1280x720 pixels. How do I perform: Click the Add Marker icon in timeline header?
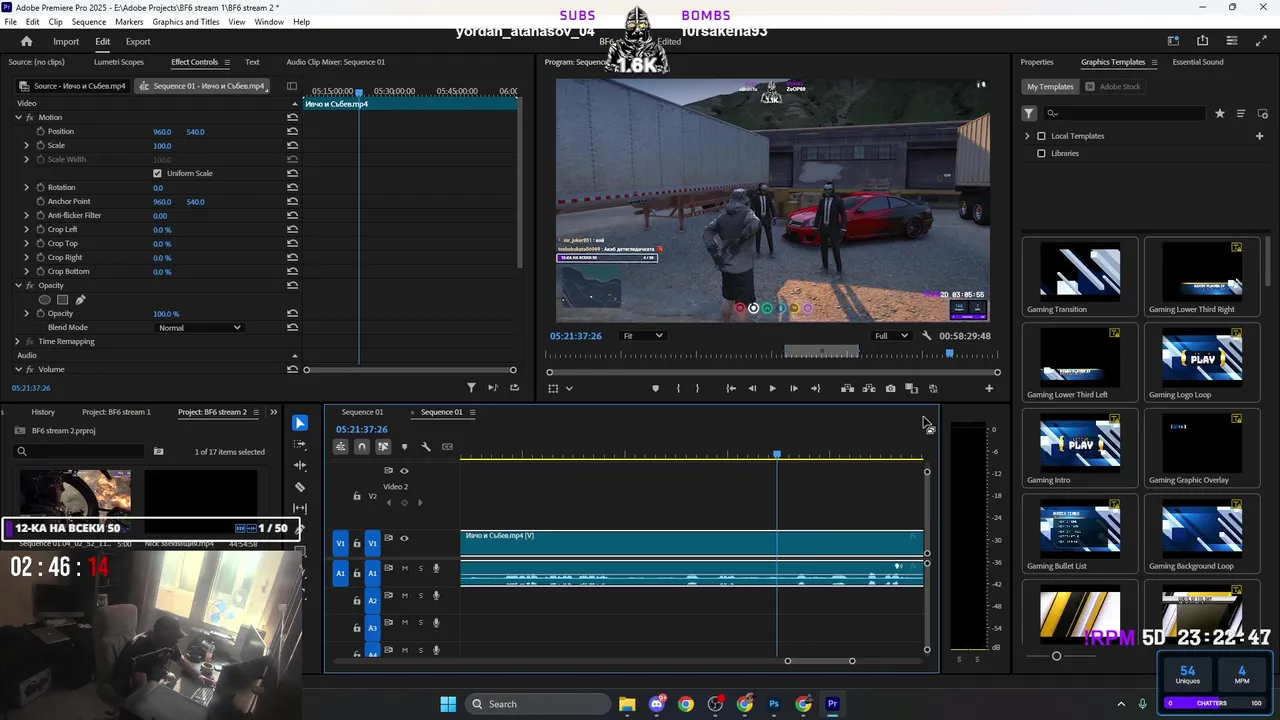[x=404, y=447]
